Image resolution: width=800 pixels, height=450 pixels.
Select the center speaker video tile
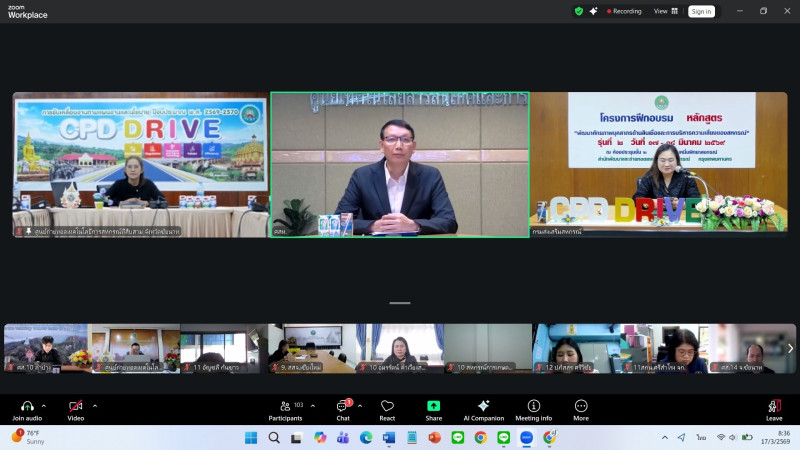(399, 165)
